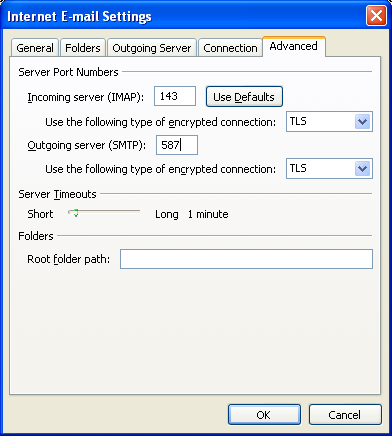The width and height of the screenshot is (392, 436).
Task: Expand the SMTP encrypted connection dropdown arrow
Action: pos(363,169)
